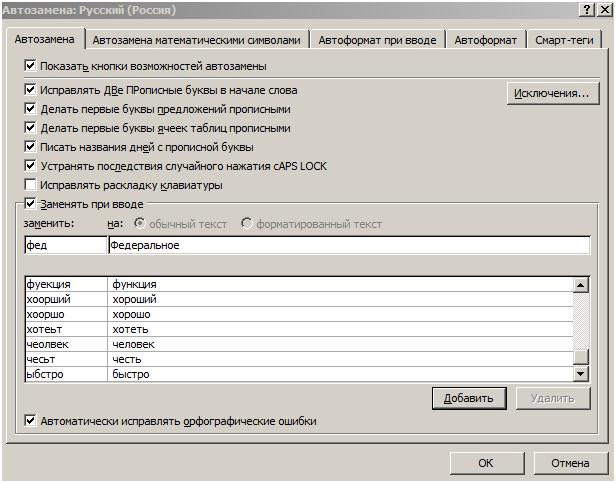Toggle the cAPS LOCK correction checkbox
This screenshot has width=616, height=483.
pyautogui.click(x=30, y=165)
